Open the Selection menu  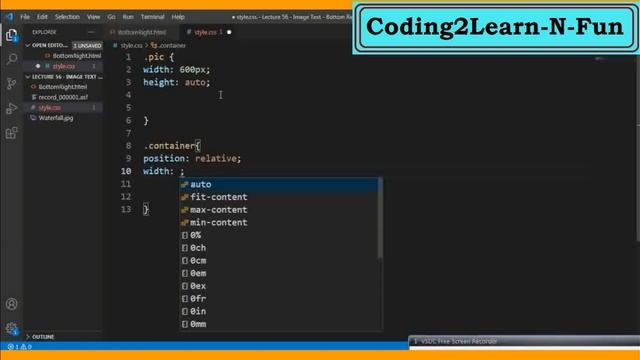pyautogui.click(x=67, y=17)
